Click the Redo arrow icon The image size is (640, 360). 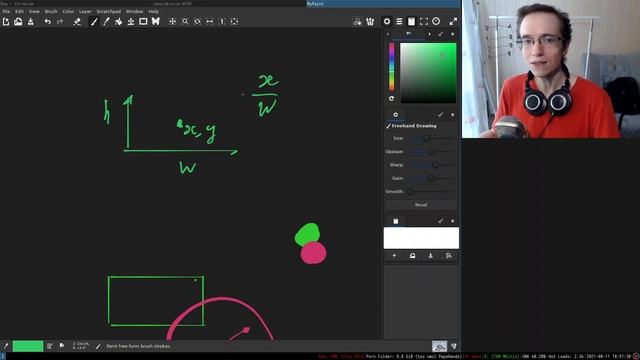click(60, 22)
